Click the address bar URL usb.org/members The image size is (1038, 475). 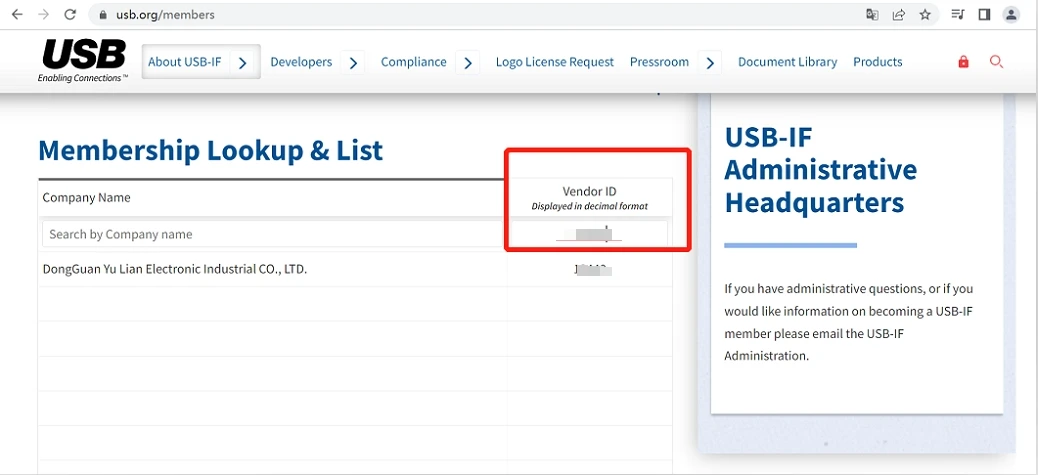coord(165,15)
